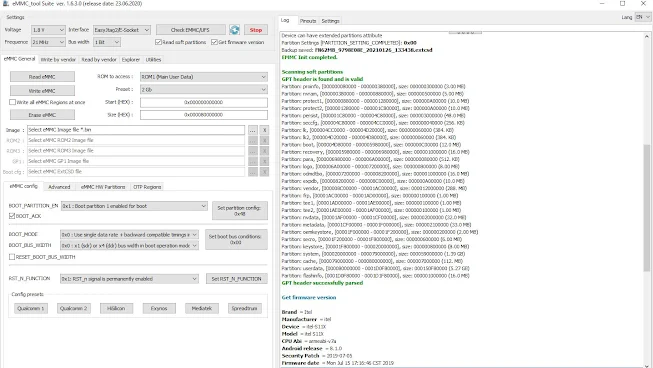653x368 pixels.
Task: Switch to the Read by vendor tab
Action: tap(99, 60)
